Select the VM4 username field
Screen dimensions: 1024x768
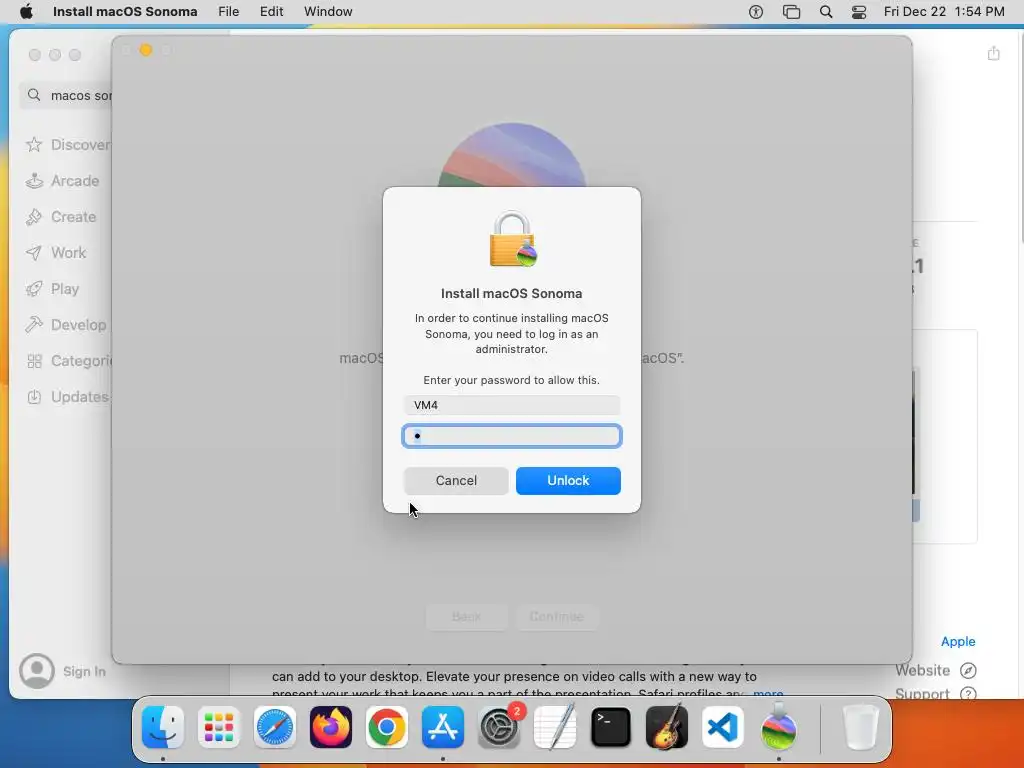pos(512,405)
